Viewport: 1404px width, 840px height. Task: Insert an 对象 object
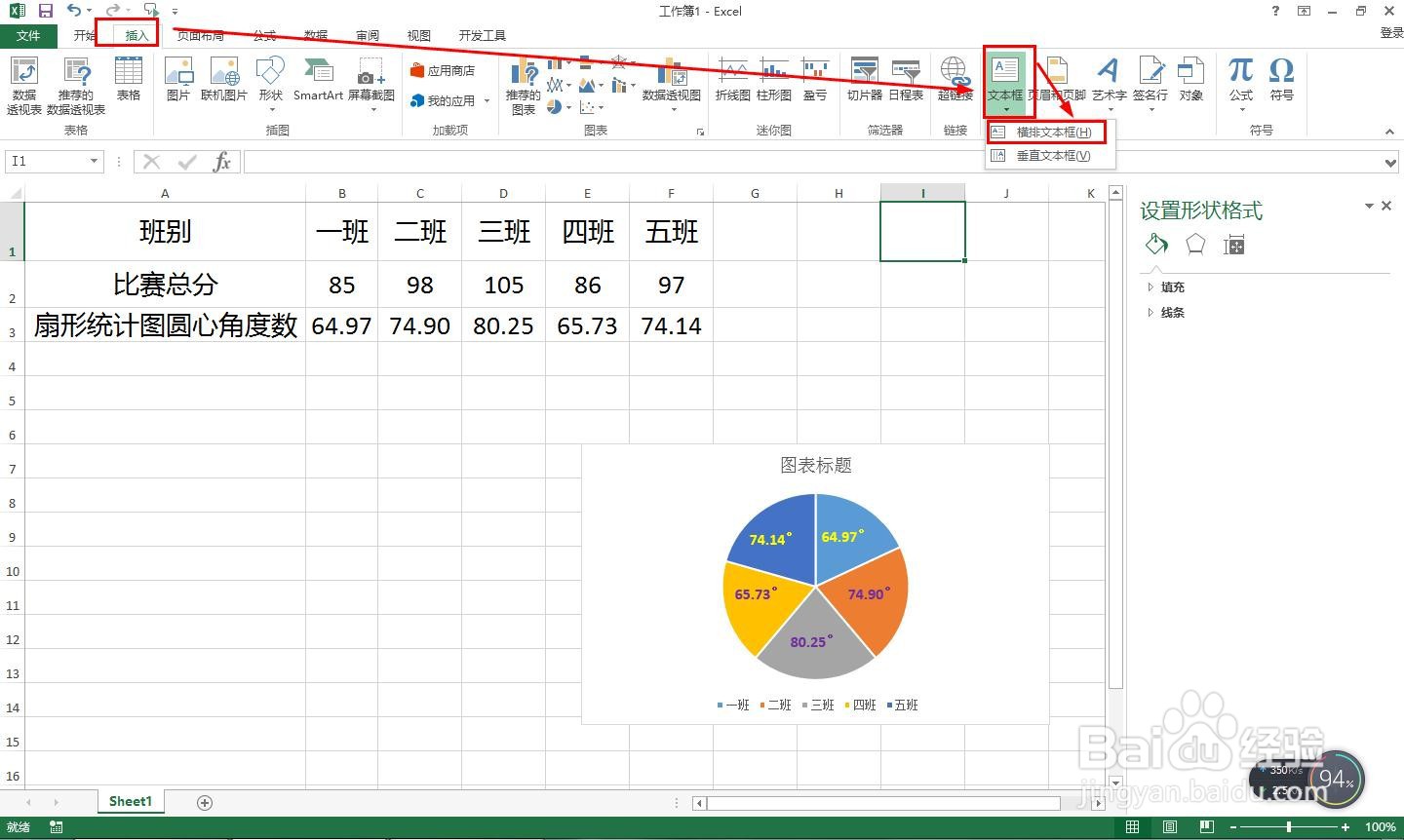(x=1191, y=79)
